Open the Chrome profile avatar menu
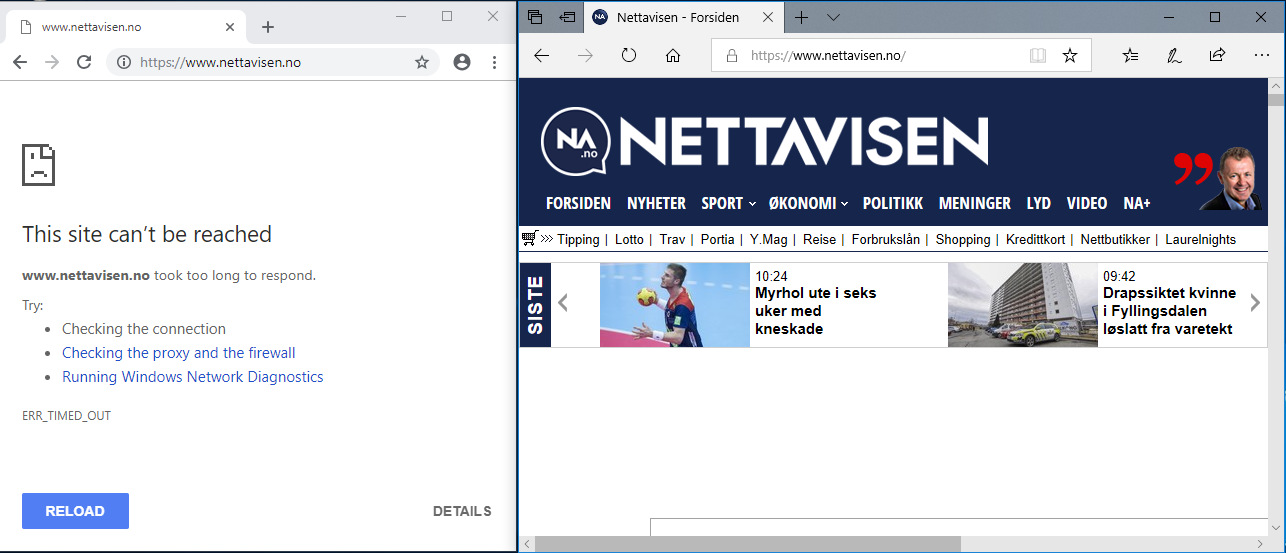The width and height of the screenshot is (1286, 553). pyautogui.click(x=462, y=62)
